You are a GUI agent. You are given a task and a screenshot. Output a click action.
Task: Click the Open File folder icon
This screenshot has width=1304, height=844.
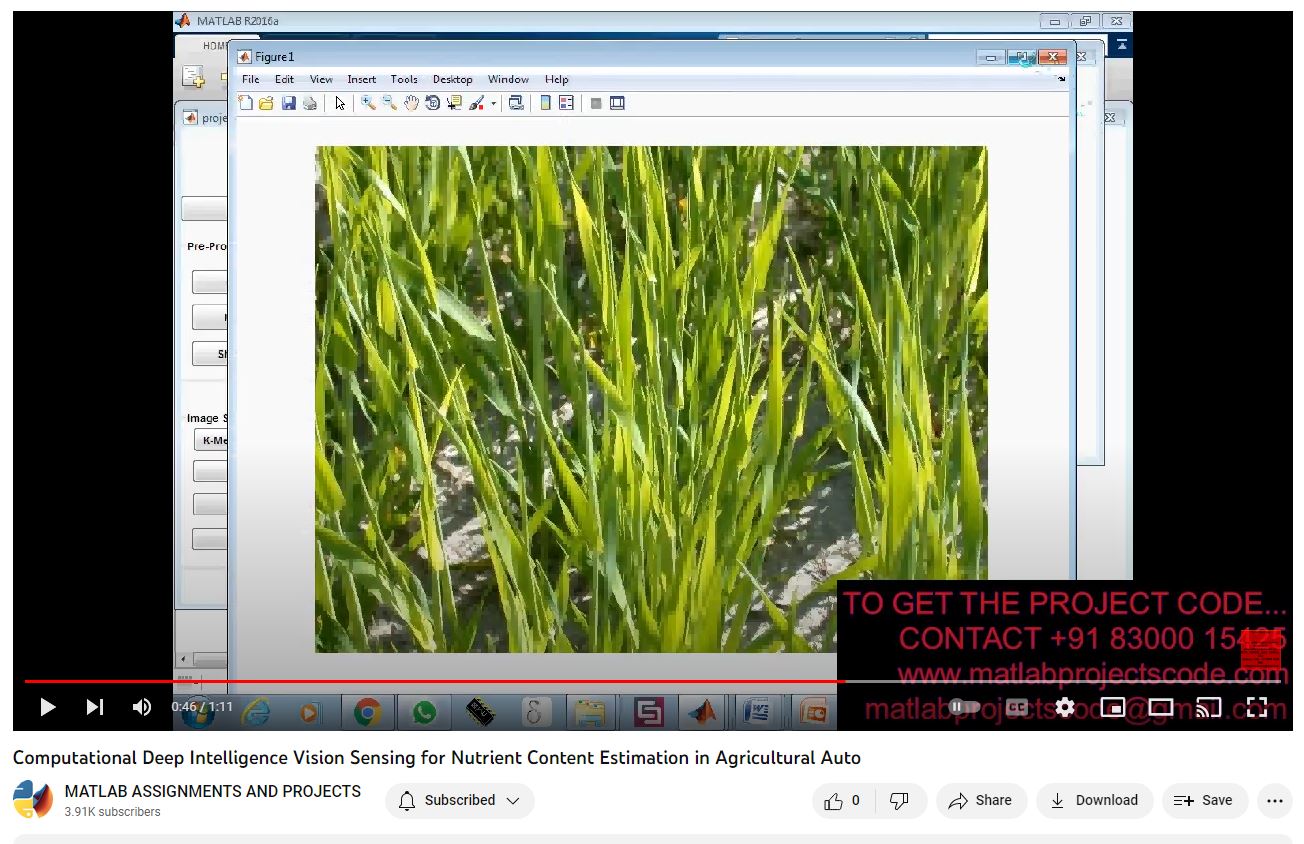coord(267,103)
